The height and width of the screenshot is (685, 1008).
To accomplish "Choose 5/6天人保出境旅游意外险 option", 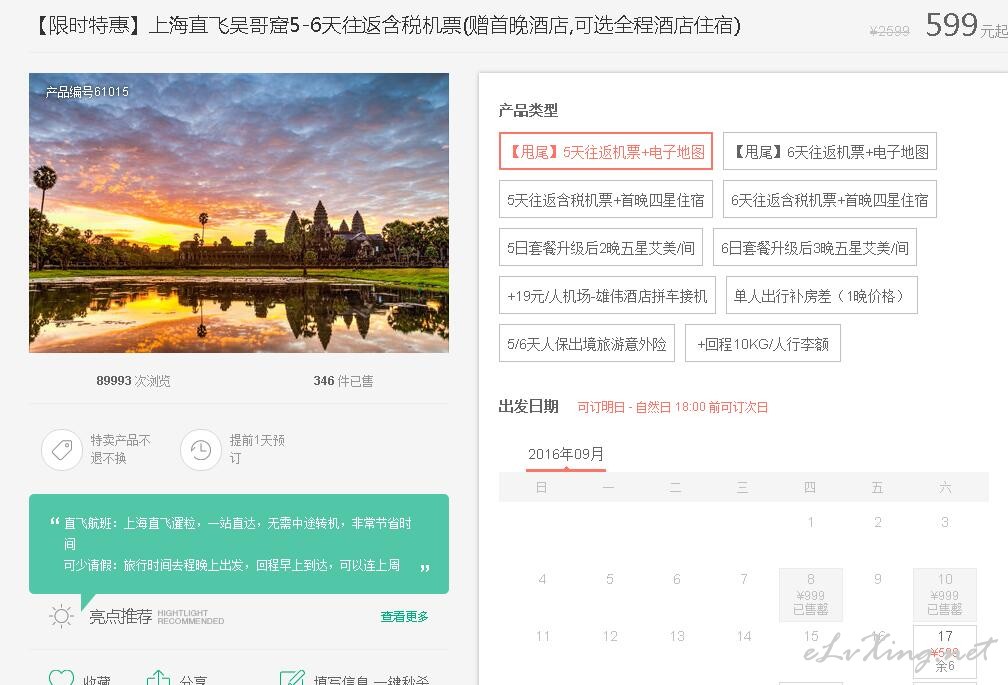I will click(x=586, y=344).
